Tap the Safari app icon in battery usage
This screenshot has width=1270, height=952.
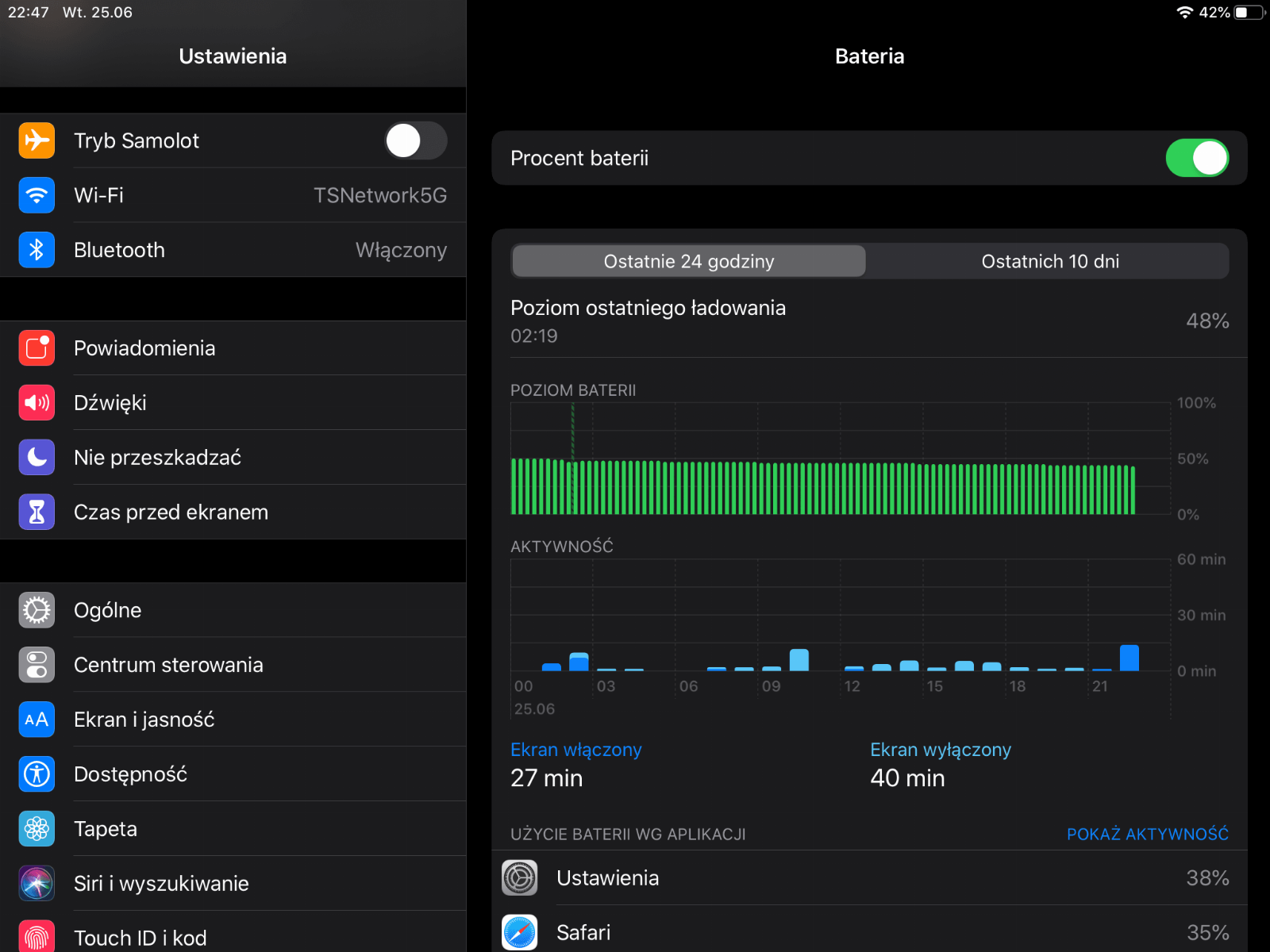pyautogui.click(x=520, y=932)
